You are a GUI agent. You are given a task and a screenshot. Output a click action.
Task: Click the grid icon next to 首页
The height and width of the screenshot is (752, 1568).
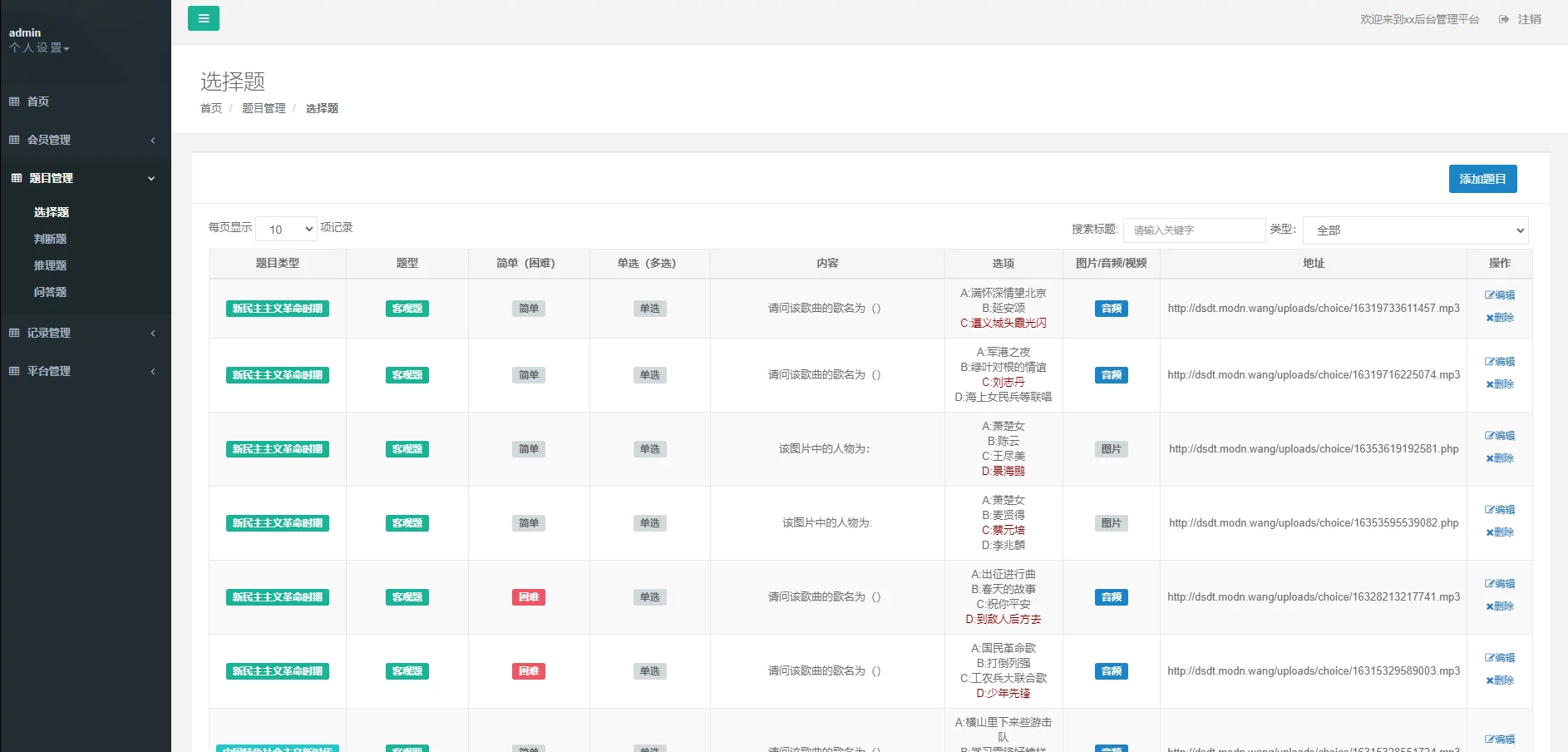[x=14, y=101]
